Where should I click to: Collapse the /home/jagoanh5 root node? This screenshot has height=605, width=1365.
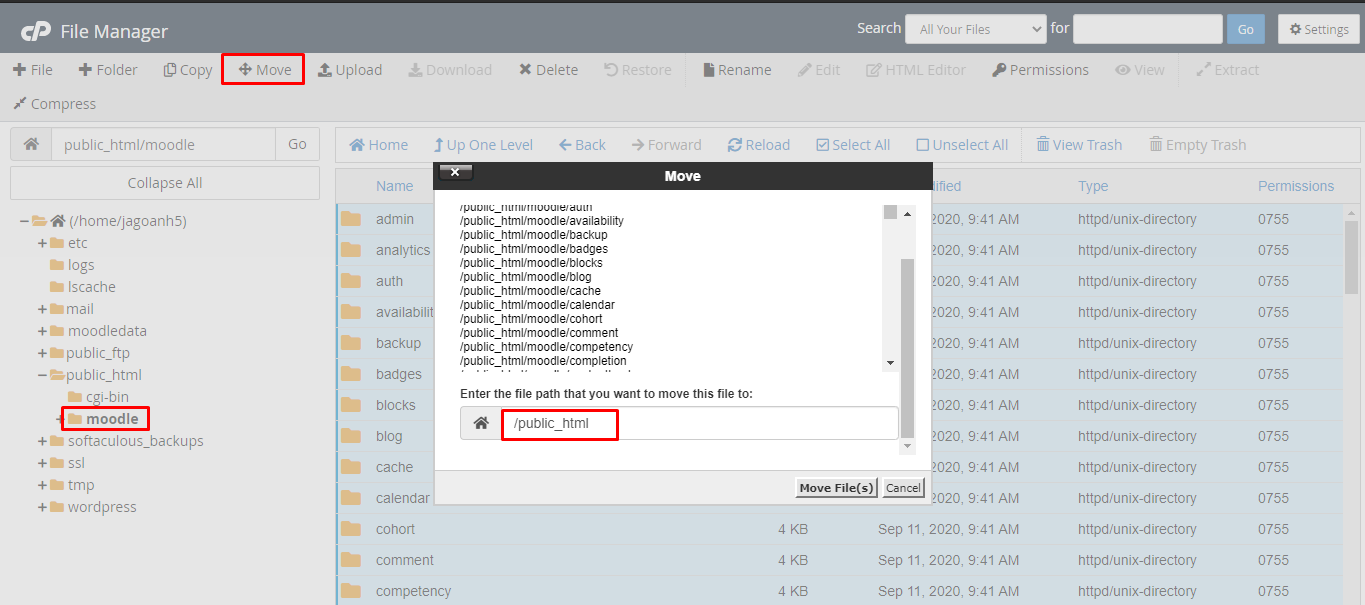click(24, 221)
